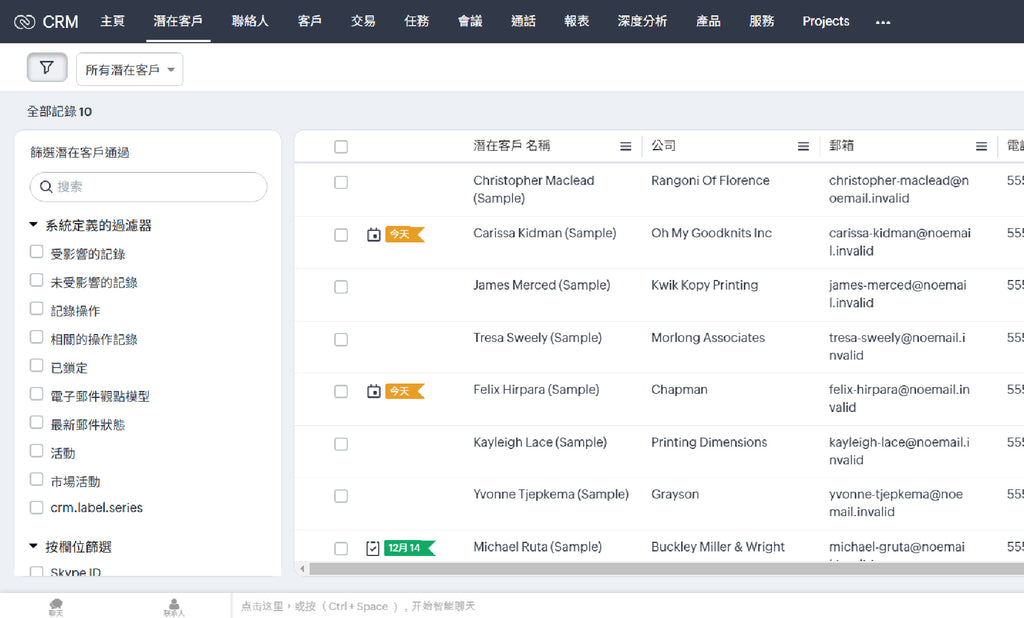Click calendar task icon beside Carissa Kidman
This screenshot has width=1024, height=618.
tap(372, 234)
